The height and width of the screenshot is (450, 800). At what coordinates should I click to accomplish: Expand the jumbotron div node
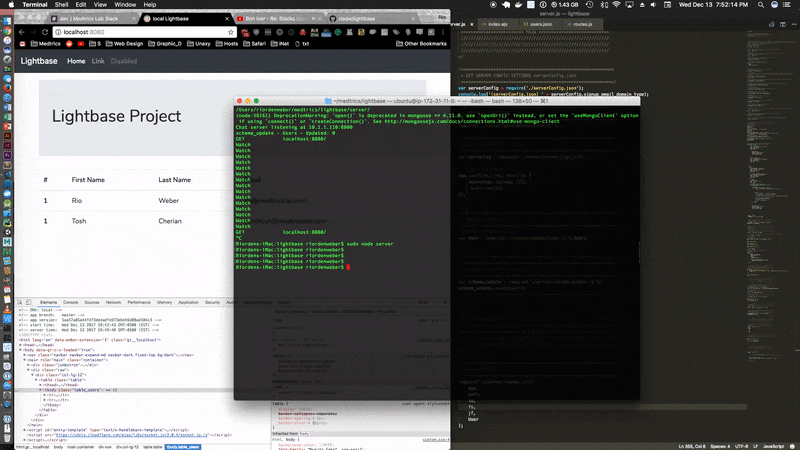tap(29, 365)
